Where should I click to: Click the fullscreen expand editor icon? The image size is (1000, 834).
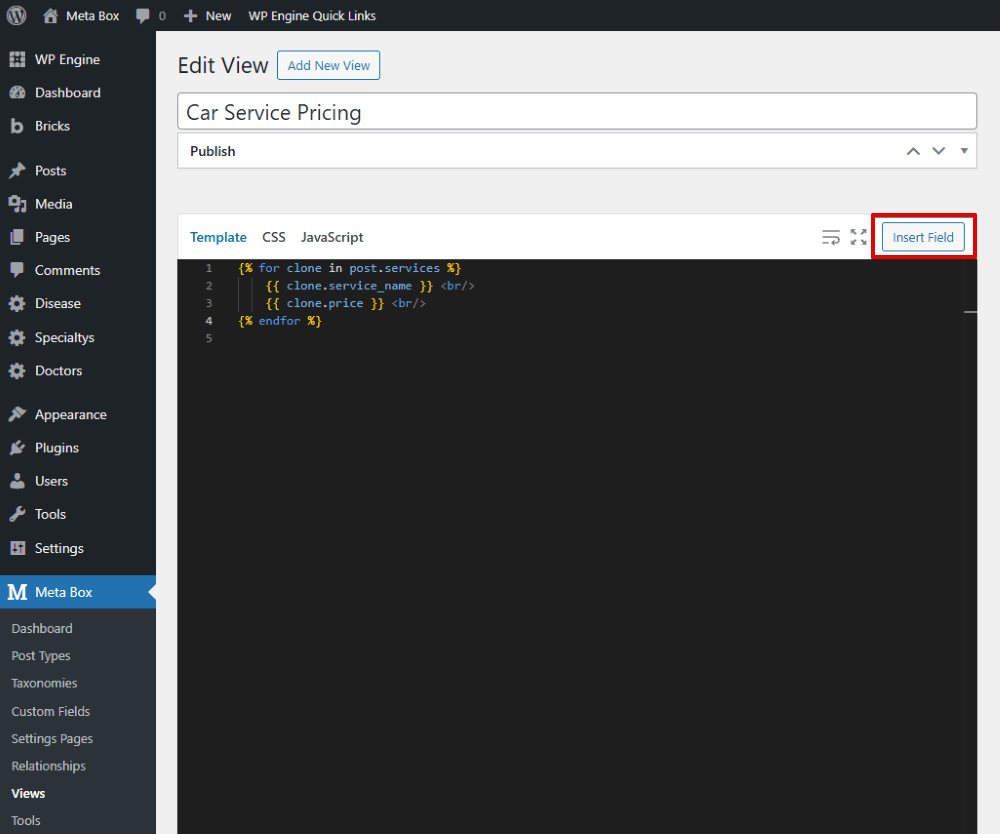(x=858, y=237)
